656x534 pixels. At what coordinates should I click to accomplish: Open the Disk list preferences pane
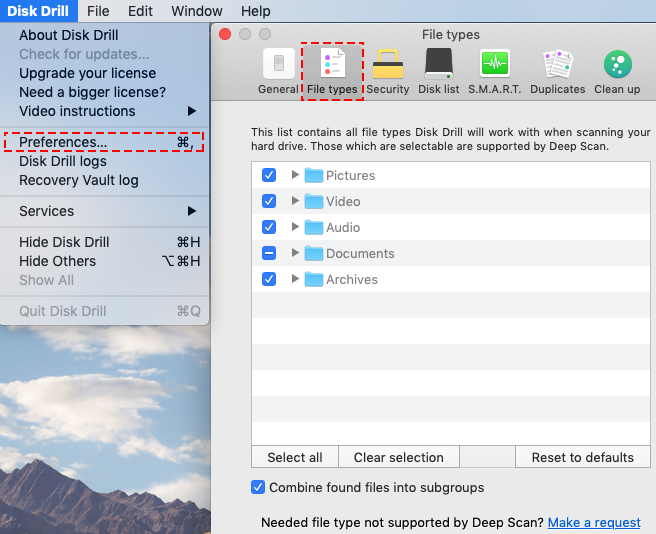point(438,72)
